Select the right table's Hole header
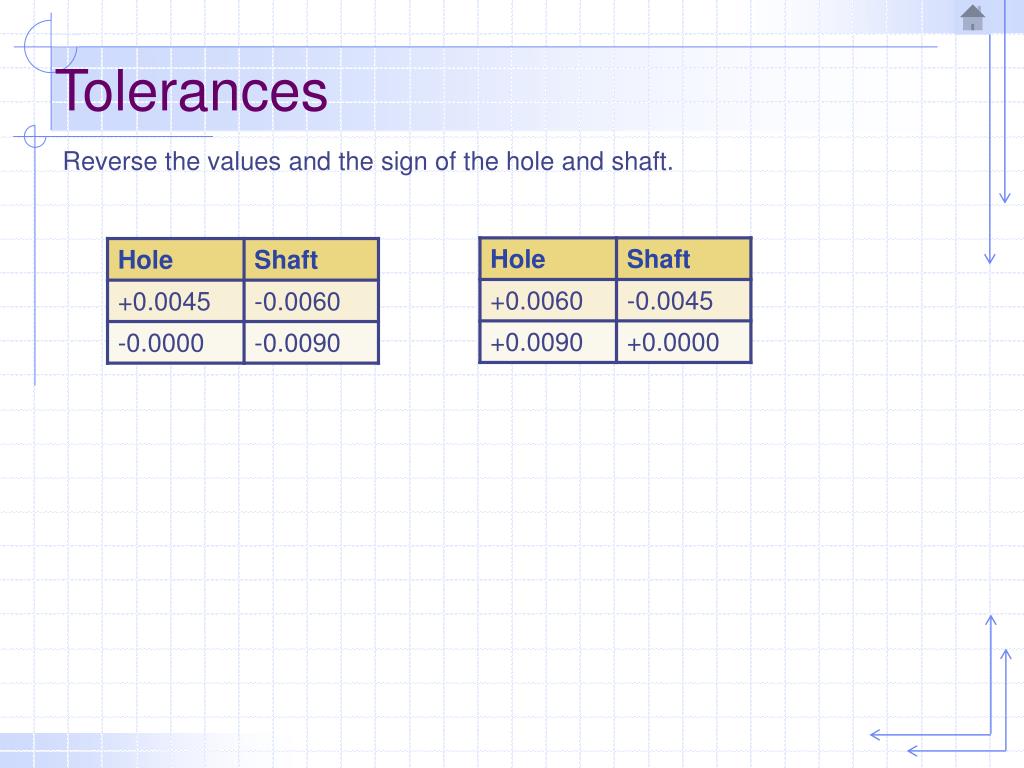Screen dimensions: 1024x768 [547, 259]
